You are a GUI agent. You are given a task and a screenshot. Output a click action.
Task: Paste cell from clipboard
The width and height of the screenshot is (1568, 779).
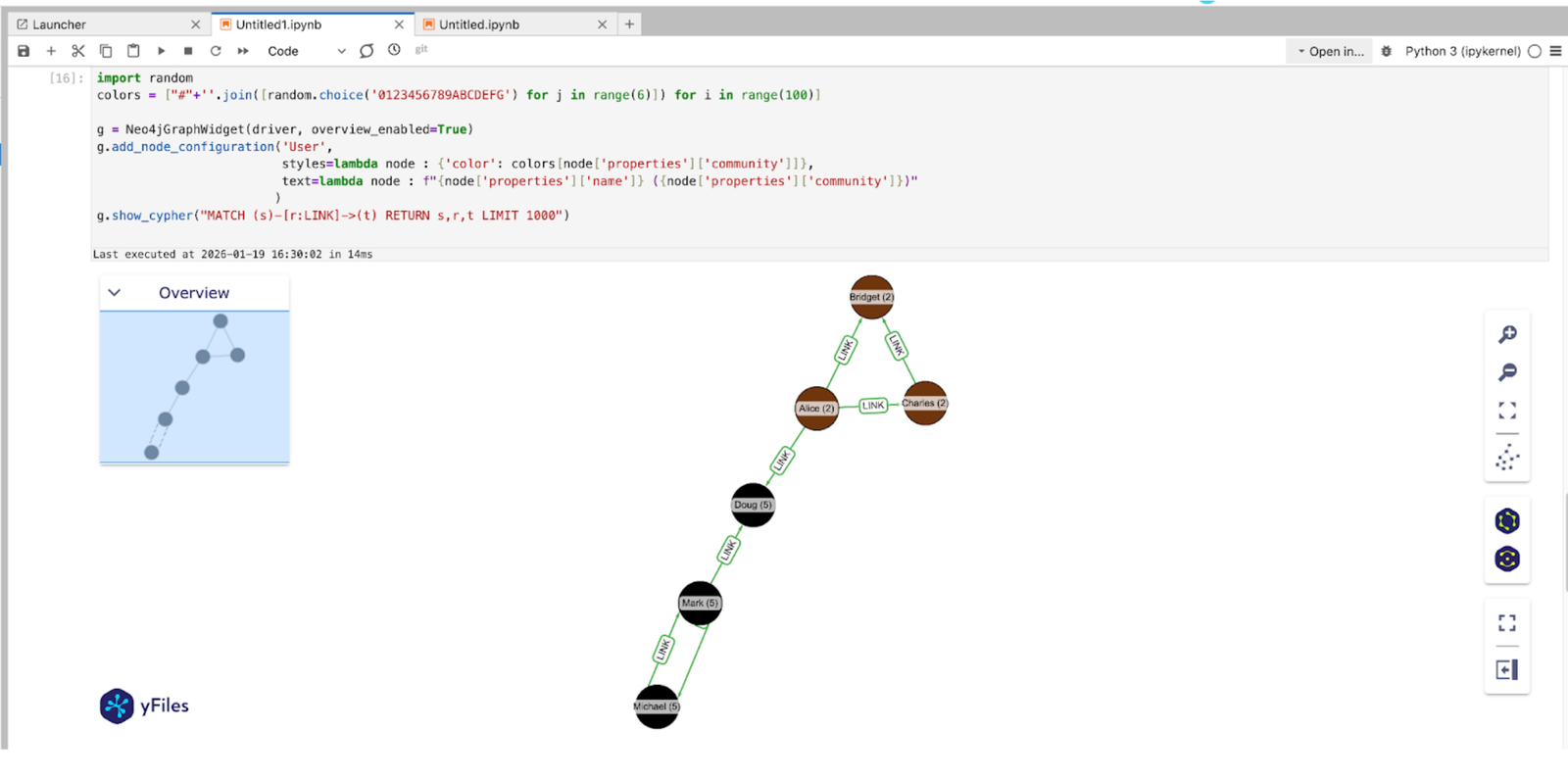(133, 51)
